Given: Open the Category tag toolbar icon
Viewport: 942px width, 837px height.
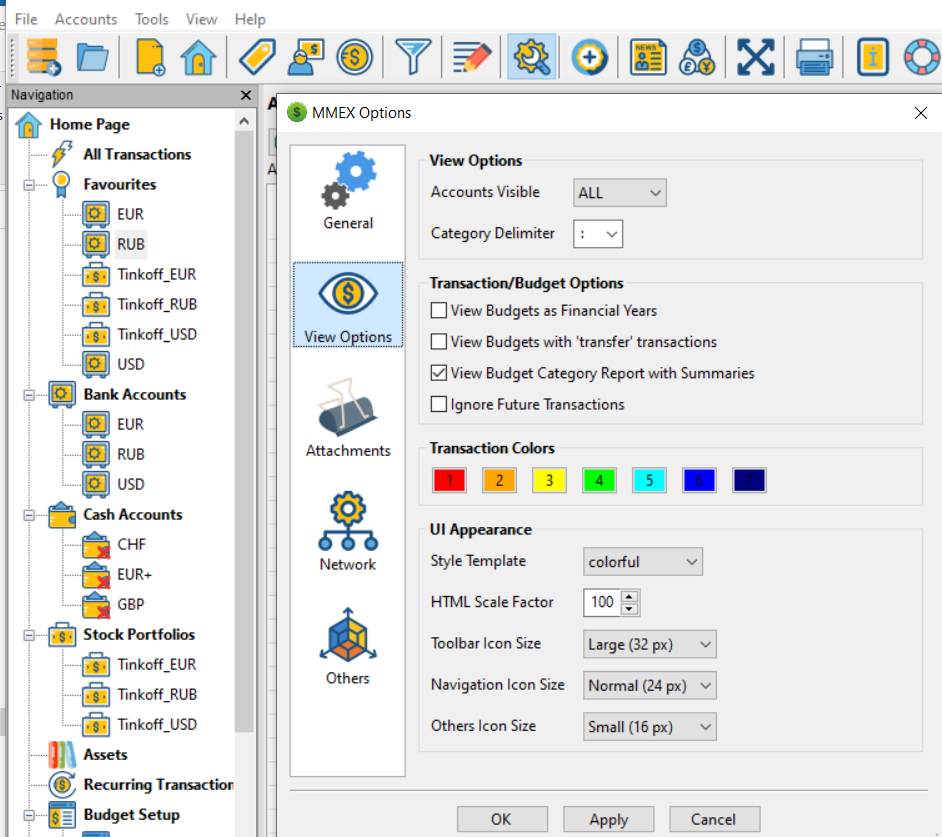Looking at the screenshot, I should [x=257, y=57].
